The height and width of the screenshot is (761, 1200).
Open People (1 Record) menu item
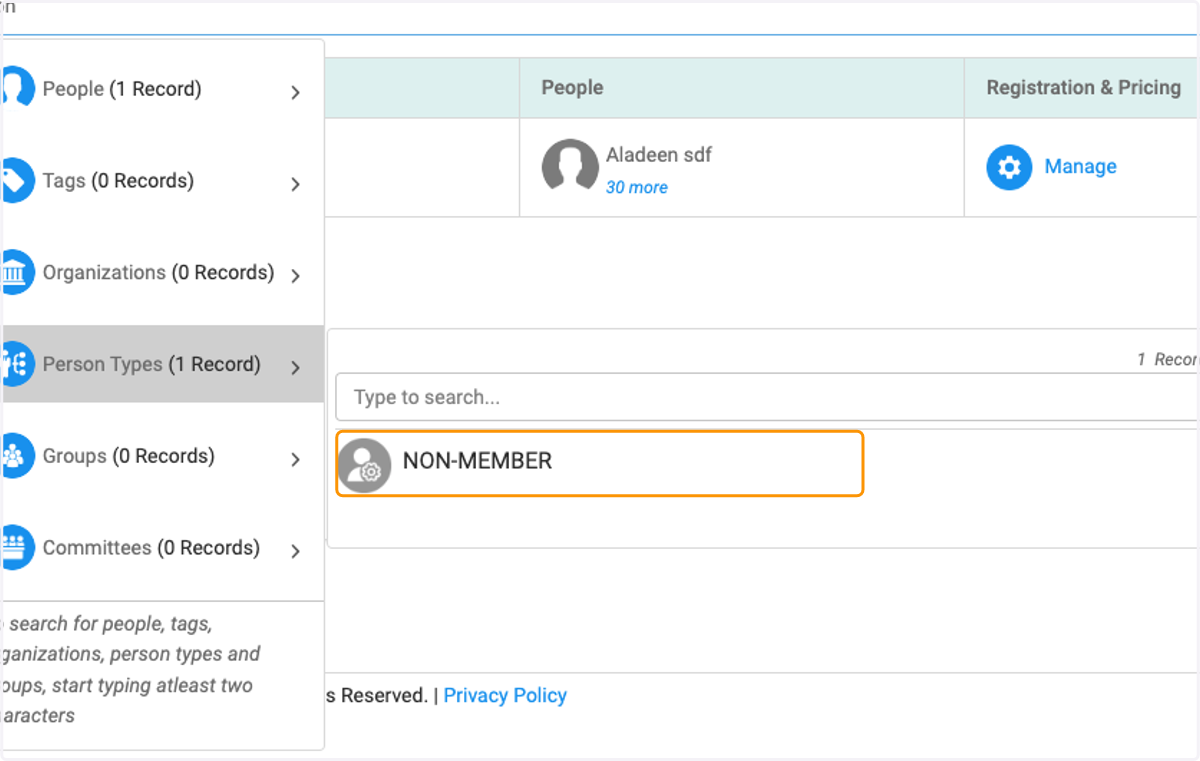click(162, 89)
